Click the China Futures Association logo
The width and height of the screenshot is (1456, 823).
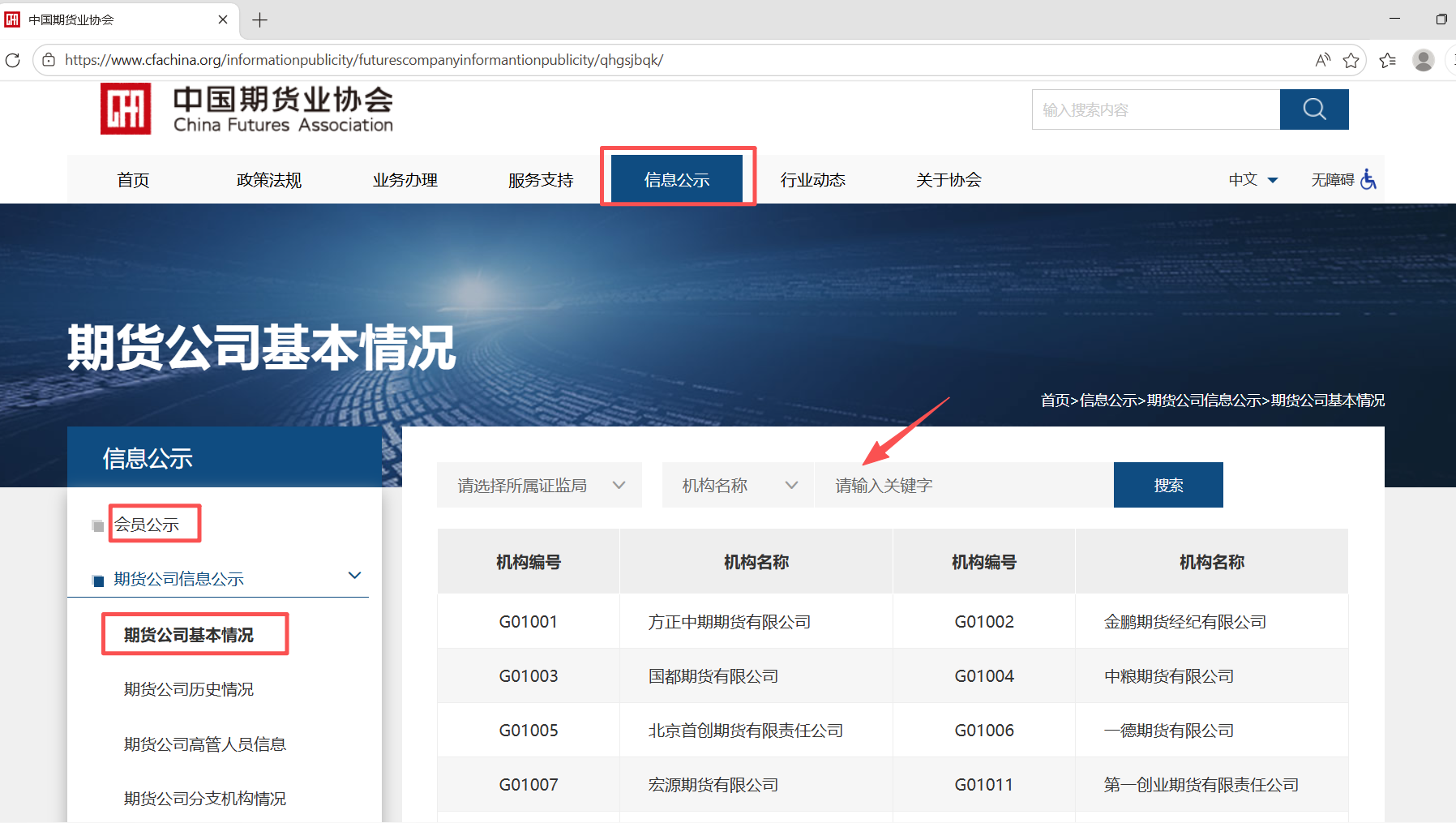coord(246,109)
